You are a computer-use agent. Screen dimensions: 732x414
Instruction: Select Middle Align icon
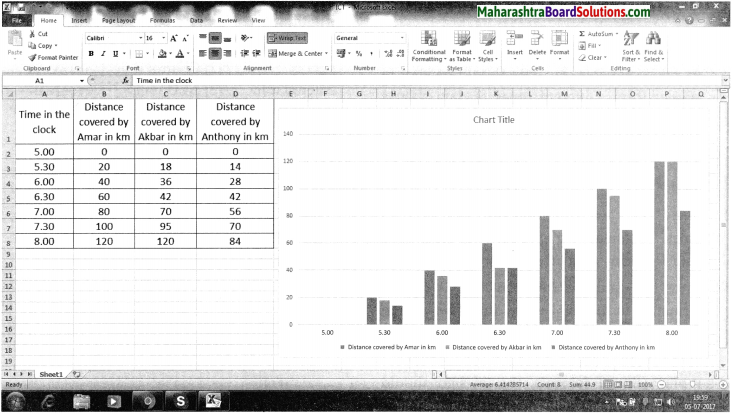click(x=215, y=38)
